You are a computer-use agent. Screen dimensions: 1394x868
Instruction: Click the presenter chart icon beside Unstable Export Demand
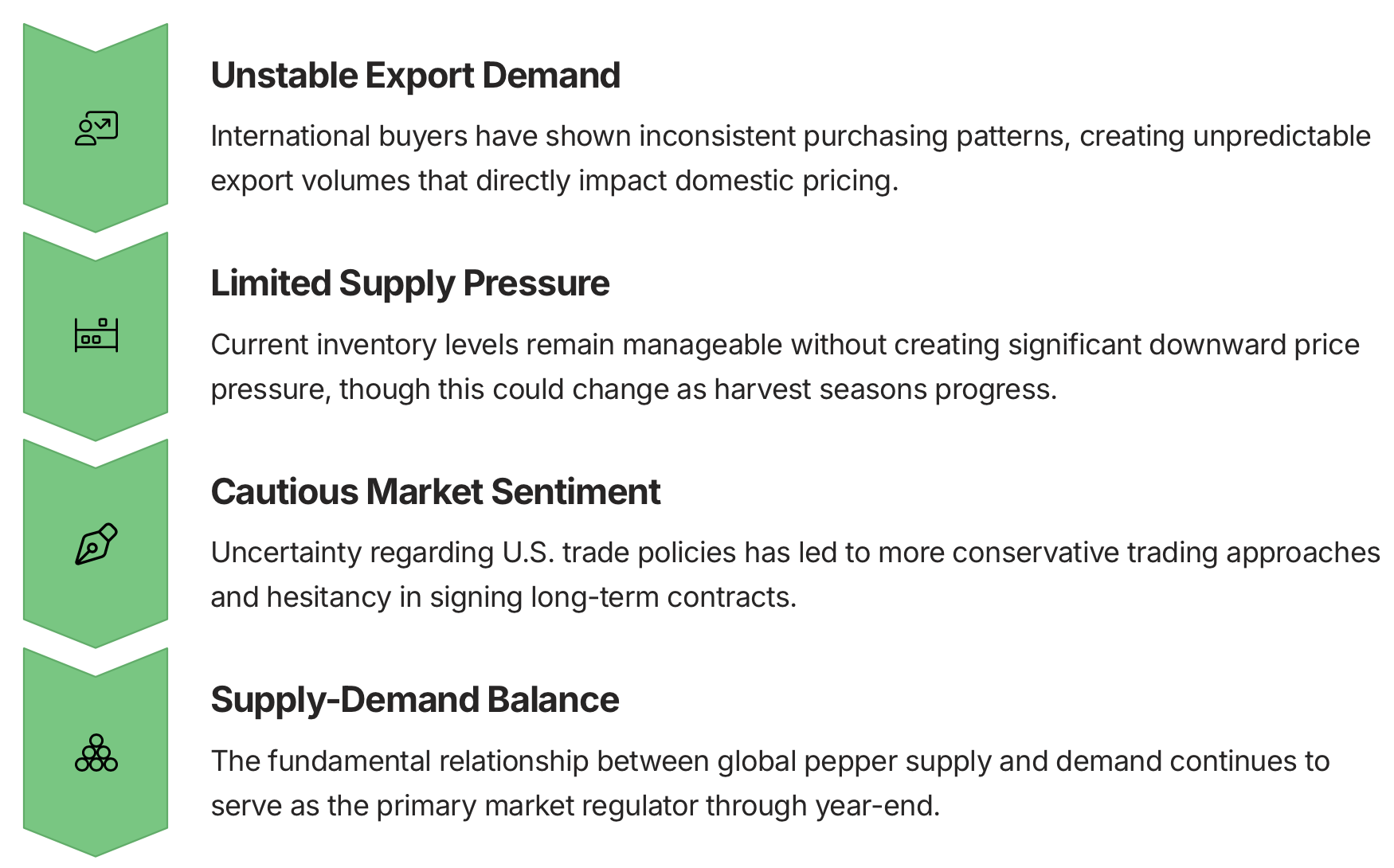coord(96,128)
